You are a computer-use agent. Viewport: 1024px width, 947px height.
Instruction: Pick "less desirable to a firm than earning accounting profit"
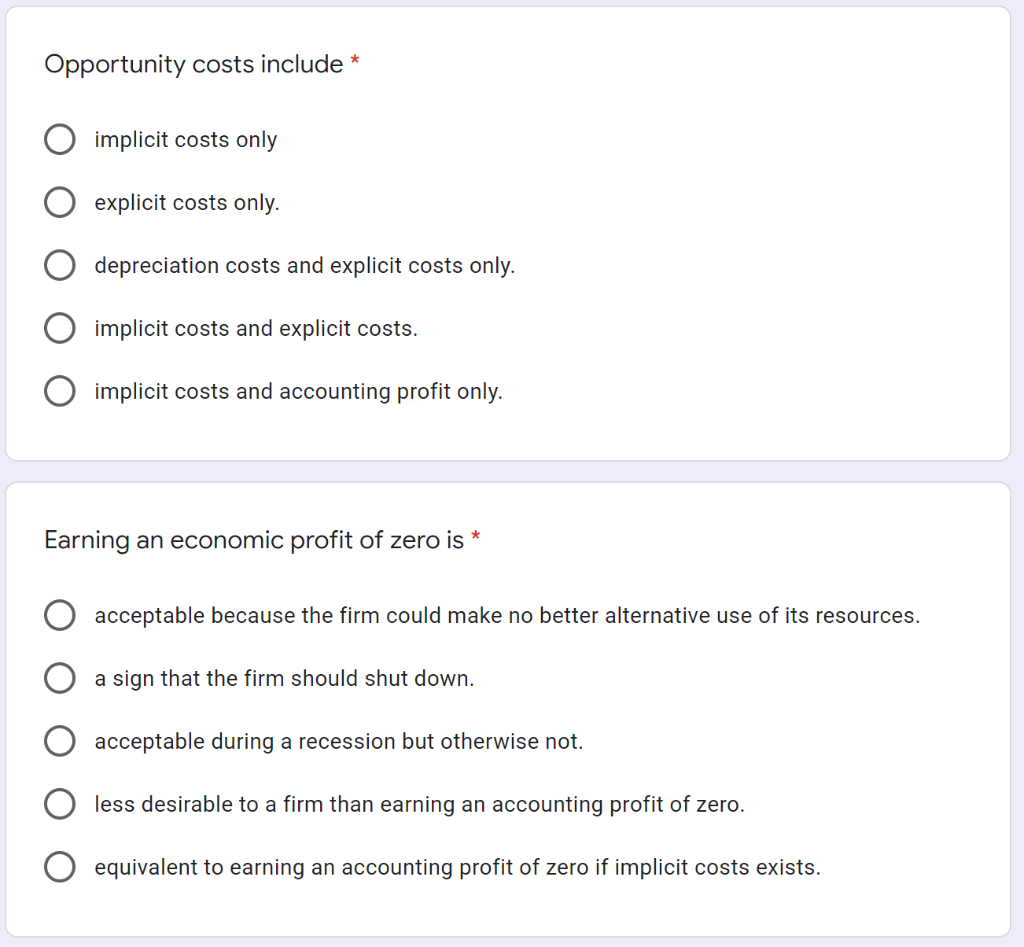59,804
